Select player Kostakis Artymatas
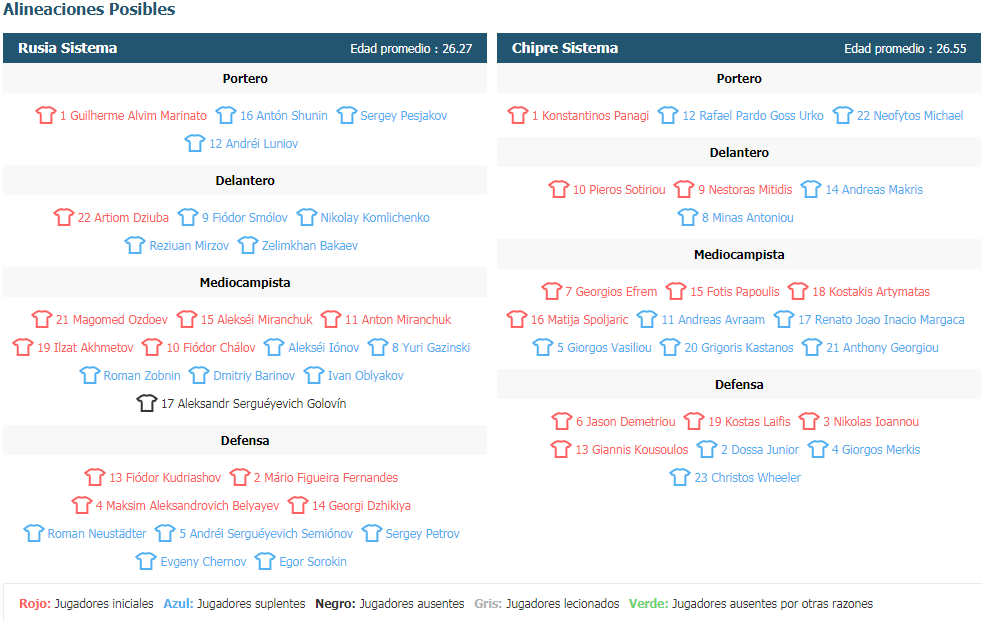 point(870,291)
